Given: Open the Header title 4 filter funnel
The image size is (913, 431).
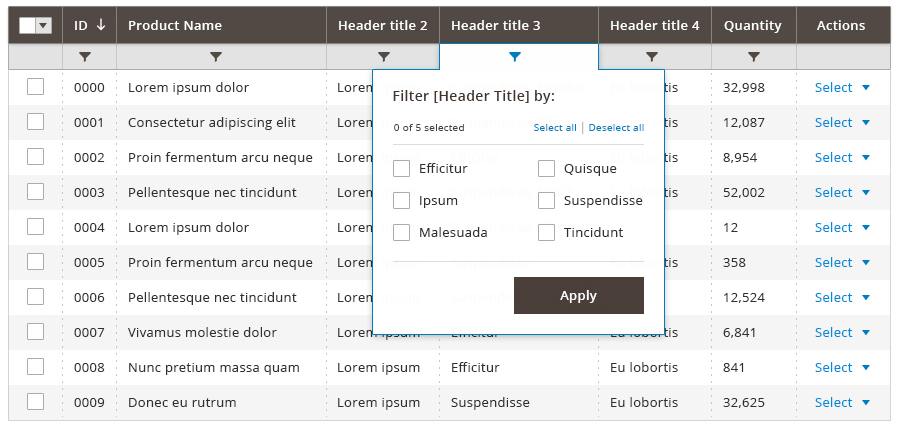Looking at the screenshot, I should 652,57.
